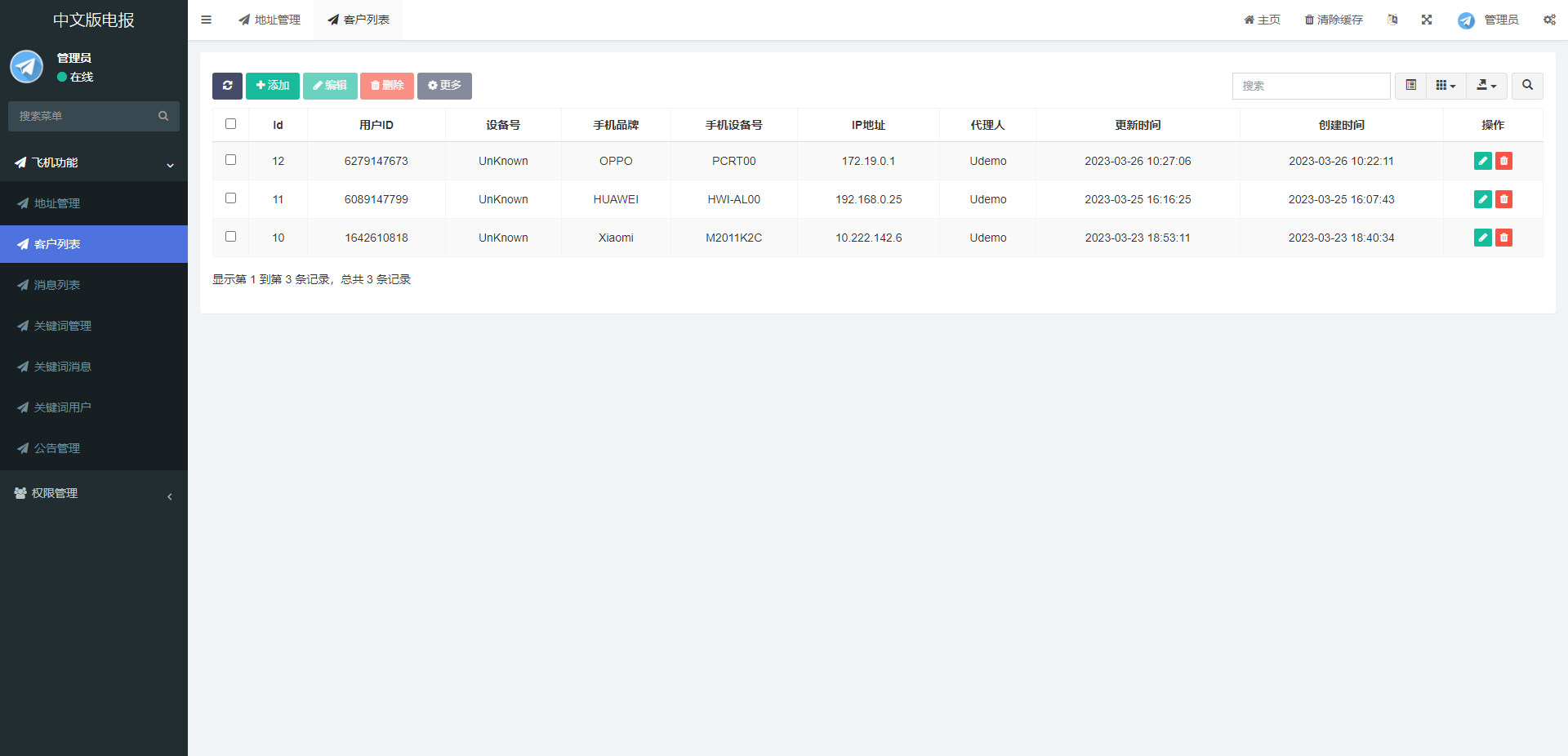Open the settings gears icon in top right

[x=1549, y=20]
